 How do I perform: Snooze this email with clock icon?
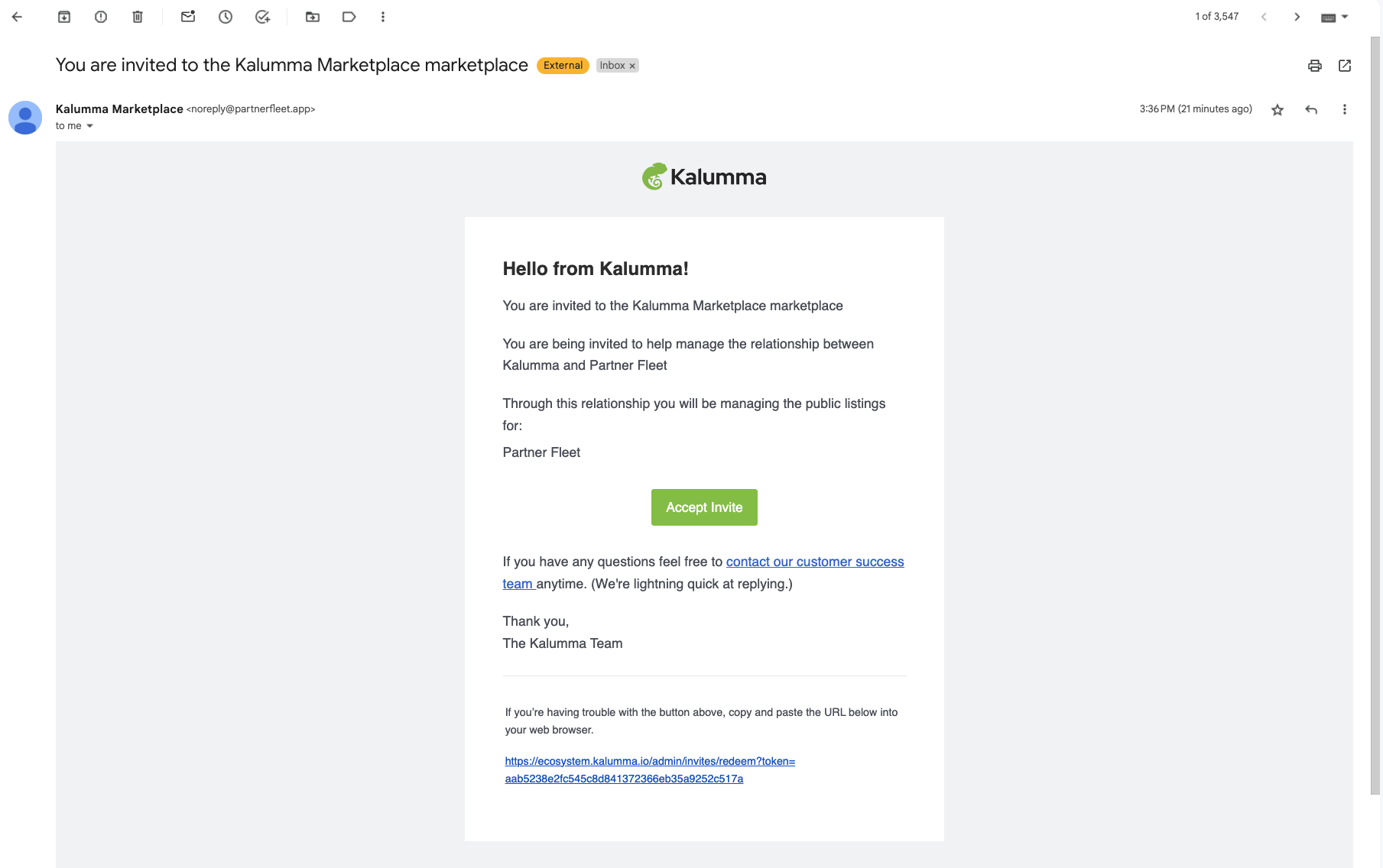(x=226, y=17)
